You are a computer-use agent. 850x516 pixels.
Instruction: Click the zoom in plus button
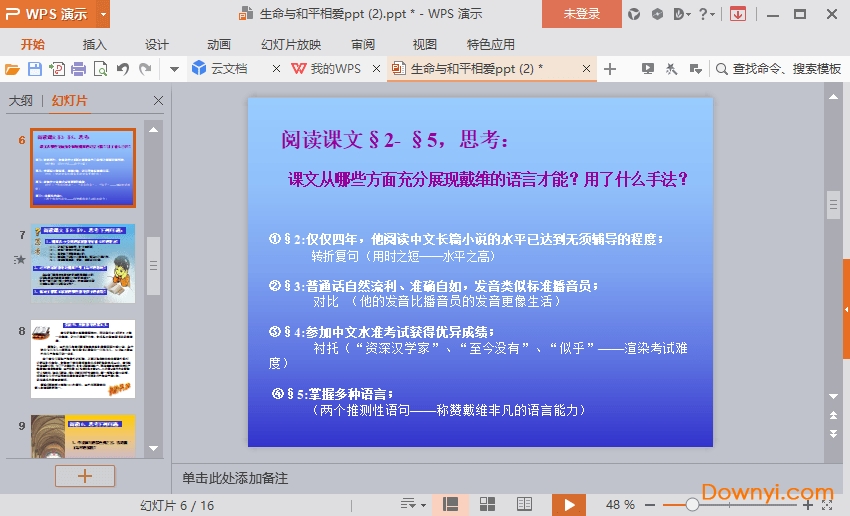pos(807,505)
